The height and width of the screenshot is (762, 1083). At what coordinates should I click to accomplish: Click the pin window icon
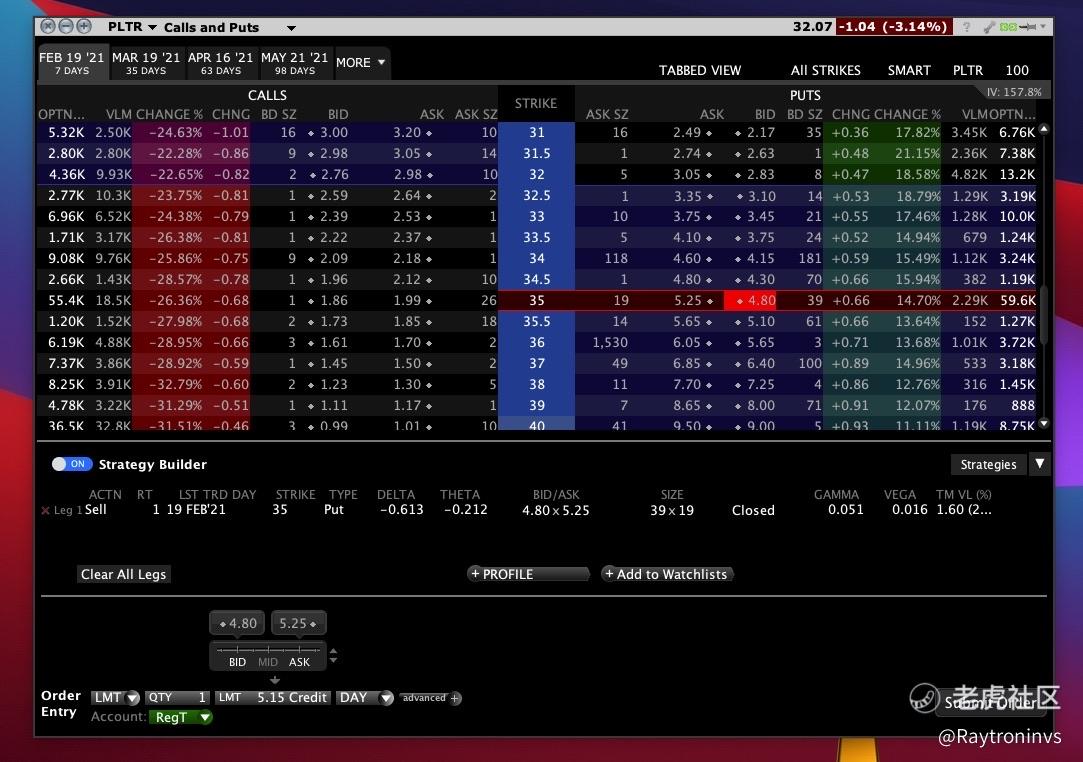(1028, 27)
